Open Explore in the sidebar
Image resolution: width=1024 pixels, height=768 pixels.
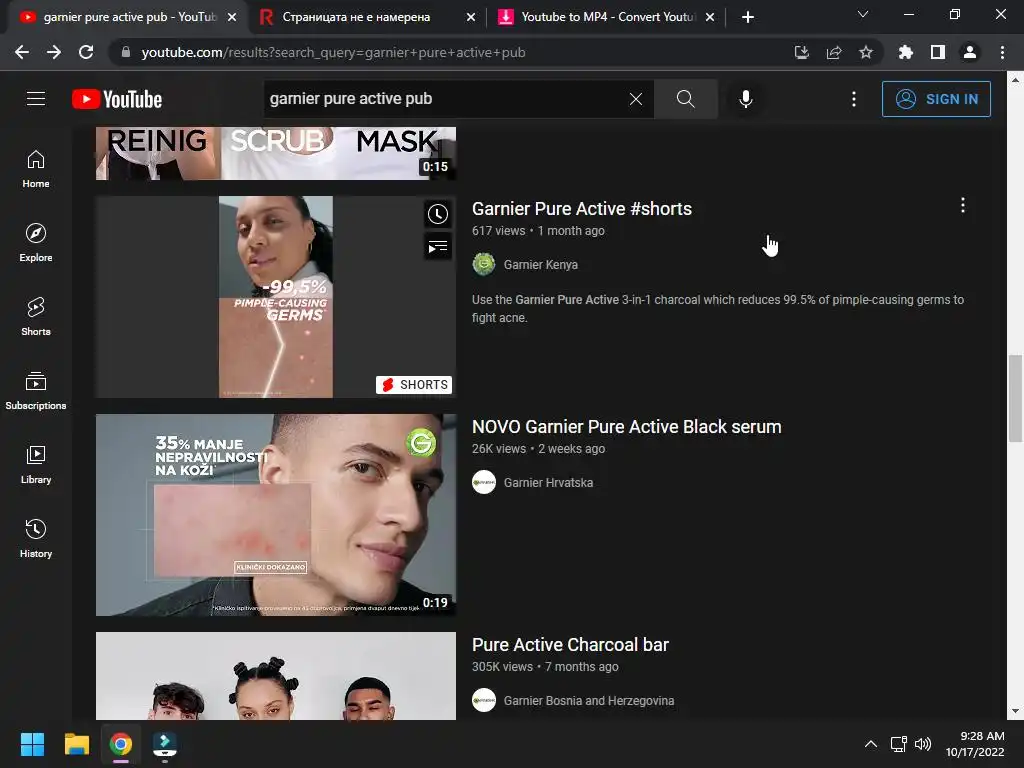[36, 243]
